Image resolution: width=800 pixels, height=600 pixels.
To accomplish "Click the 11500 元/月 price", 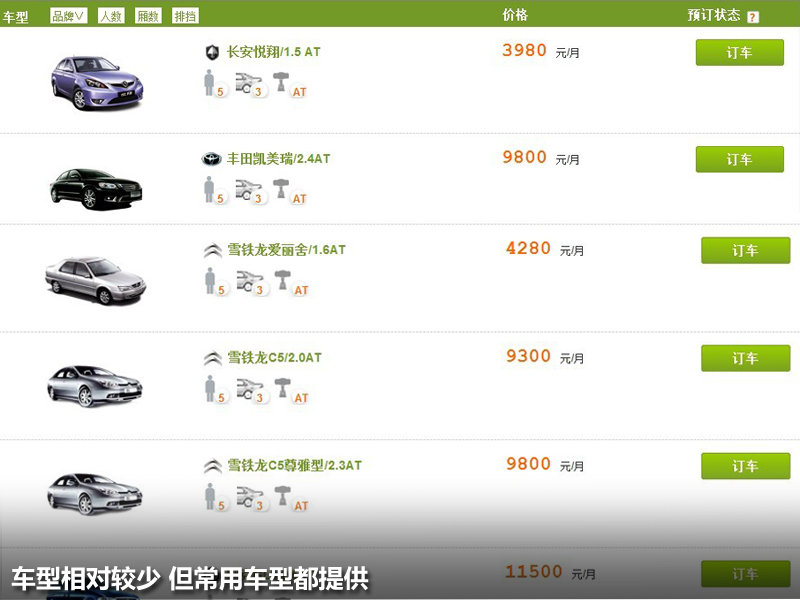I will pos(551,572).
